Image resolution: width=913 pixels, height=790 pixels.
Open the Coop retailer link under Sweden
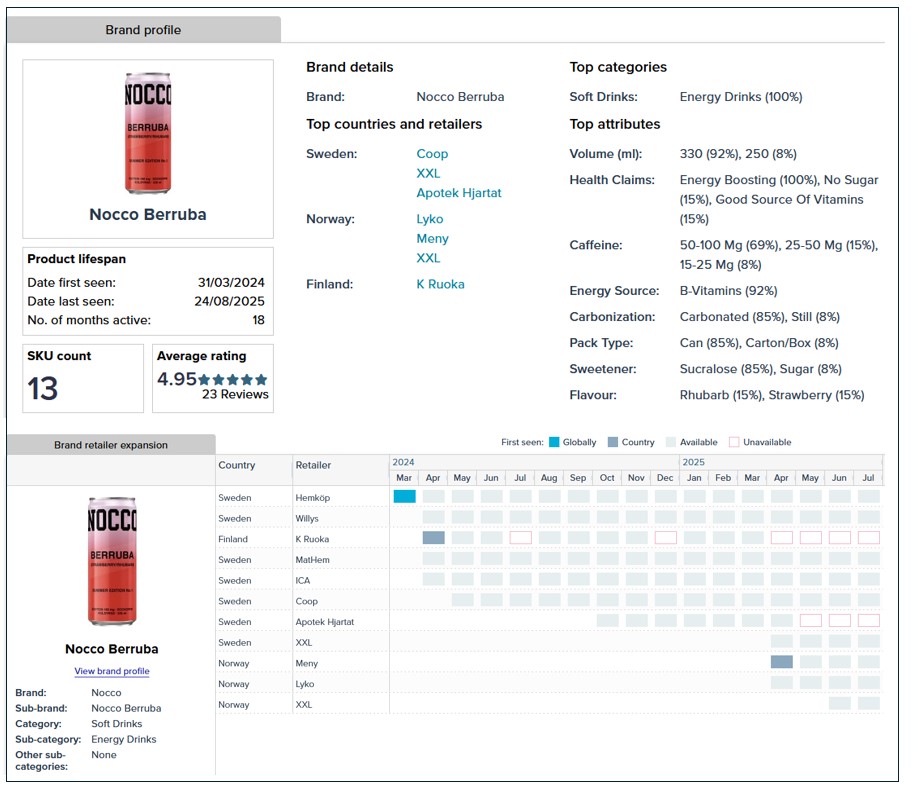432,154
